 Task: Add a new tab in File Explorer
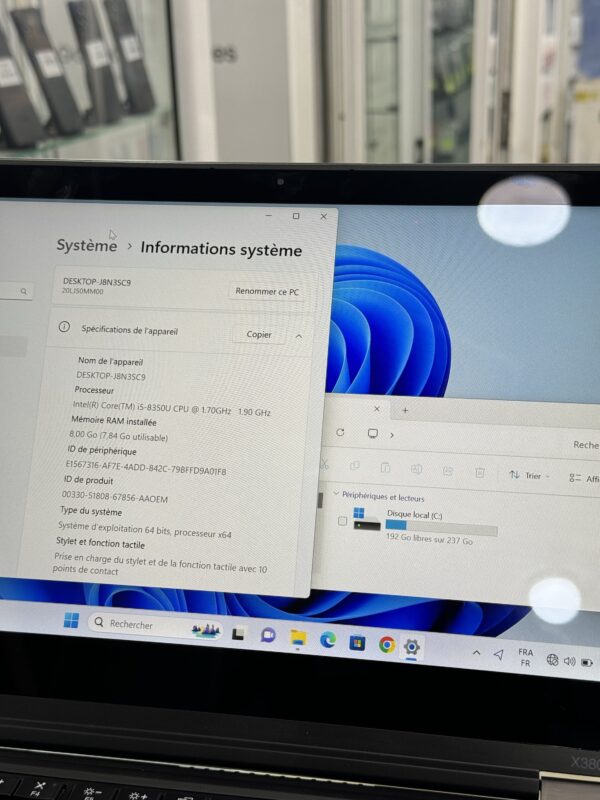405,410
